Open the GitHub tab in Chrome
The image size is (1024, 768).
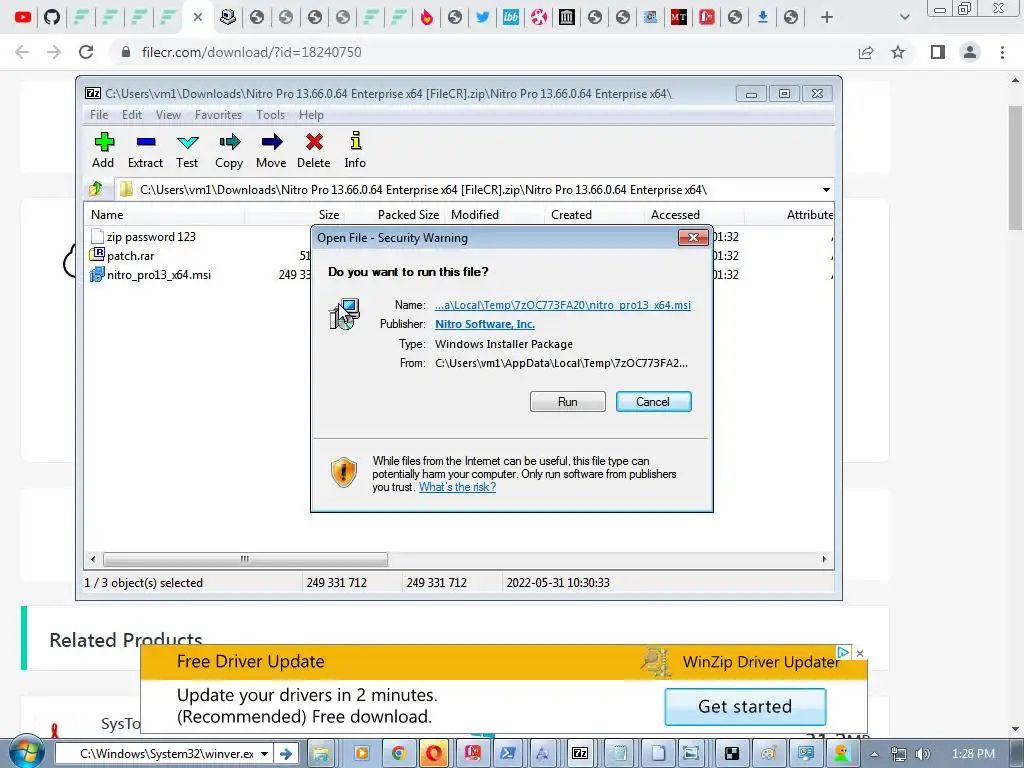(x=52, y=17)
